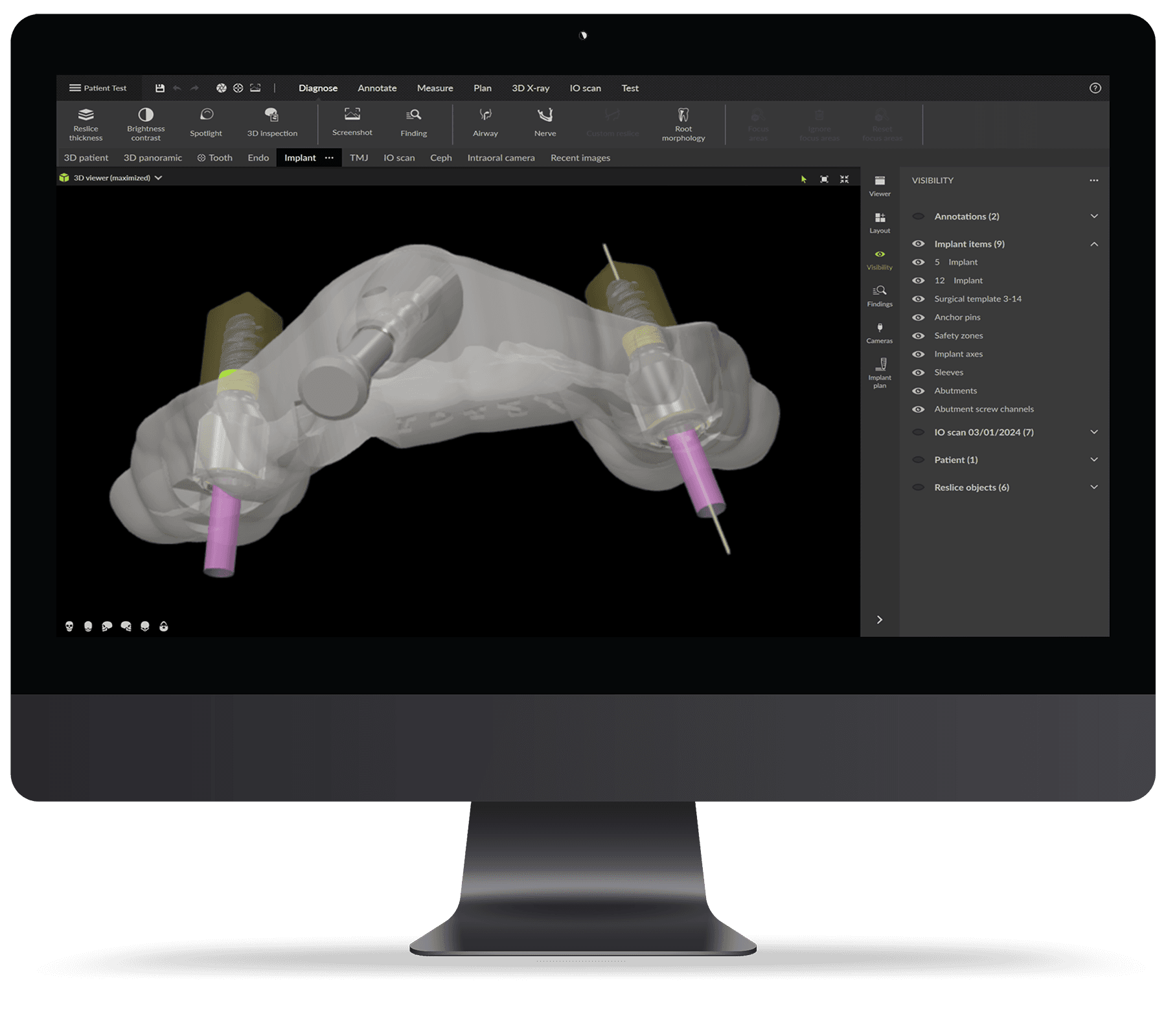Show the Annotations group
This screenshot has height=1036, width=1166.
(x=919, y=216)
